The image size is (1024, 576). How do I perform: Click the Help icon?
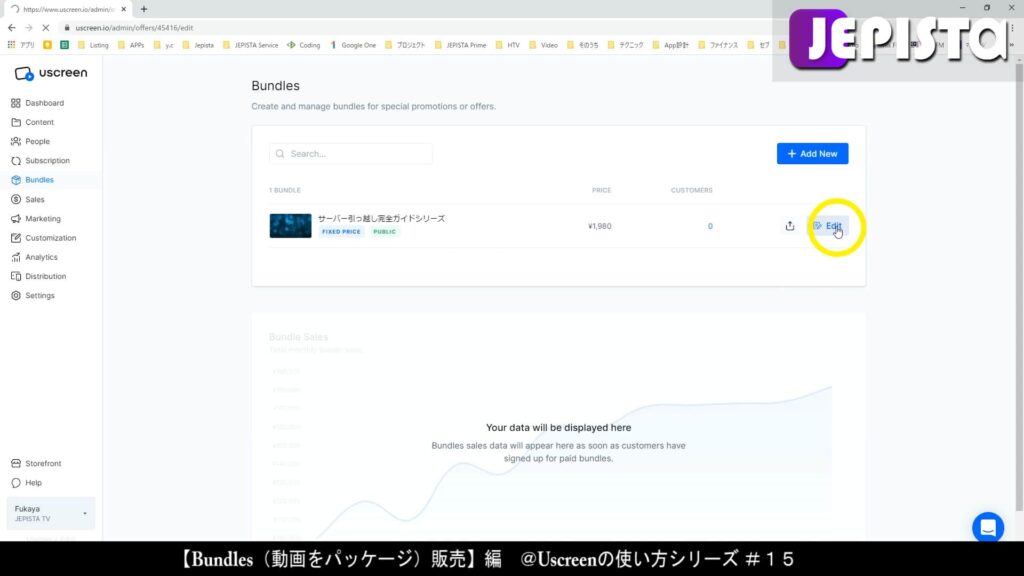pos(16,483)
